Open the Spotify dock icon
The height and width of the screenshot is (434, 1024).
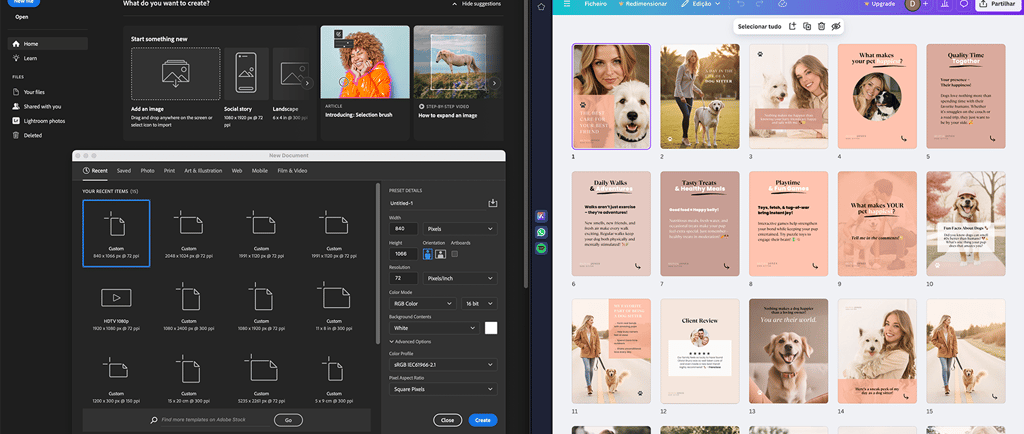pos(541,248)
